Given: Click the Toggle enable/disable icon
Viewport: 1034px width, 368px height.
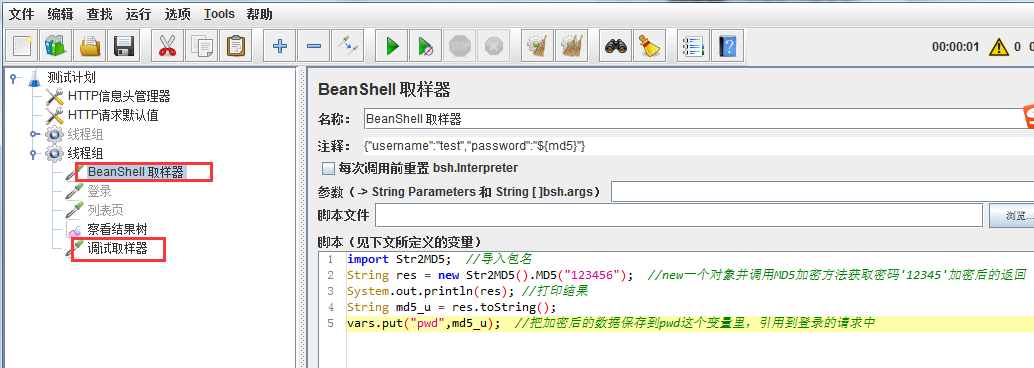Looking at the screenshot, I should 348,46.
